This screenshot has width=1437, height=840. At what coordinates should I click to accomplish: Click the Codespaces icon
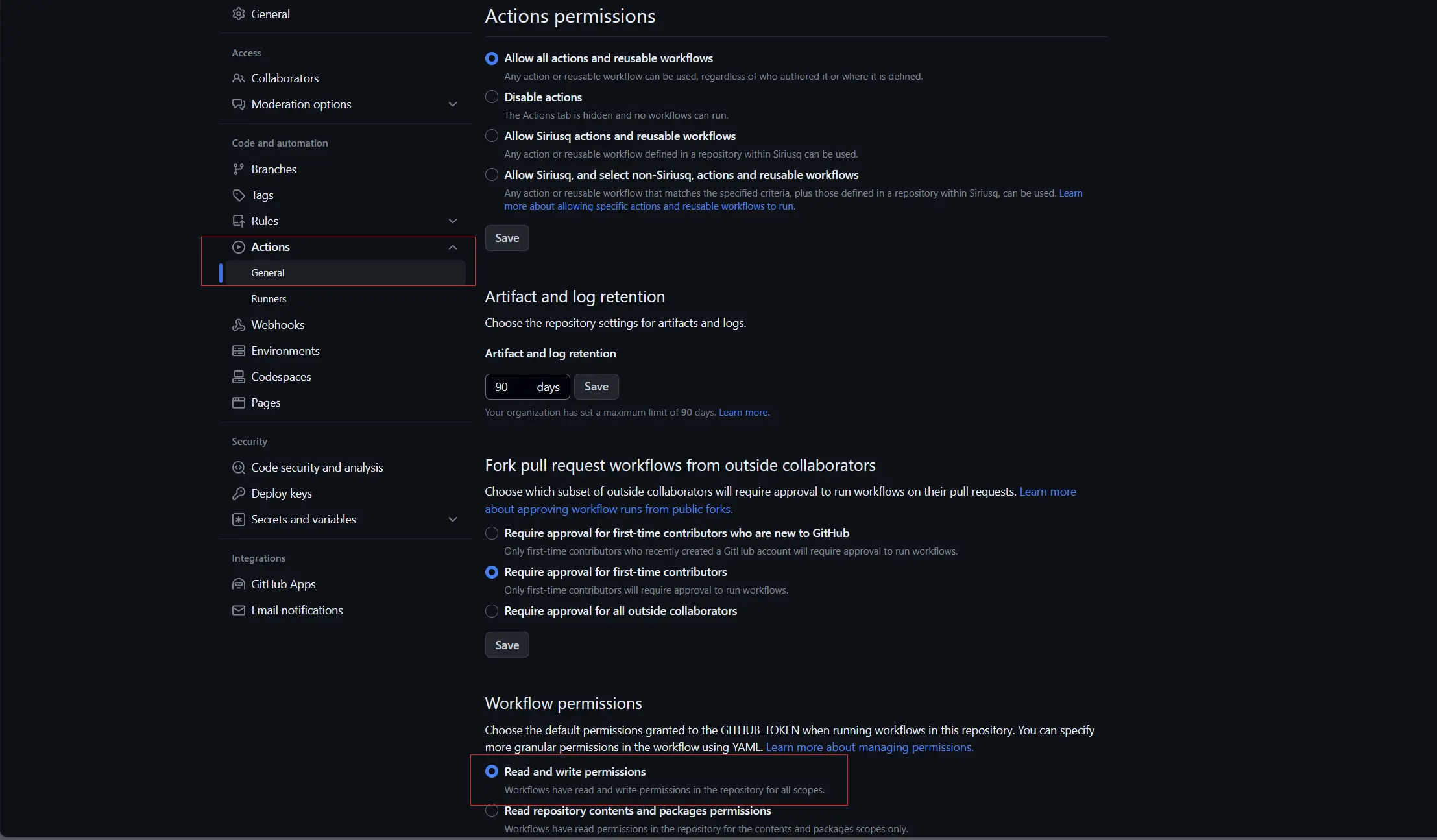[239, 377]
